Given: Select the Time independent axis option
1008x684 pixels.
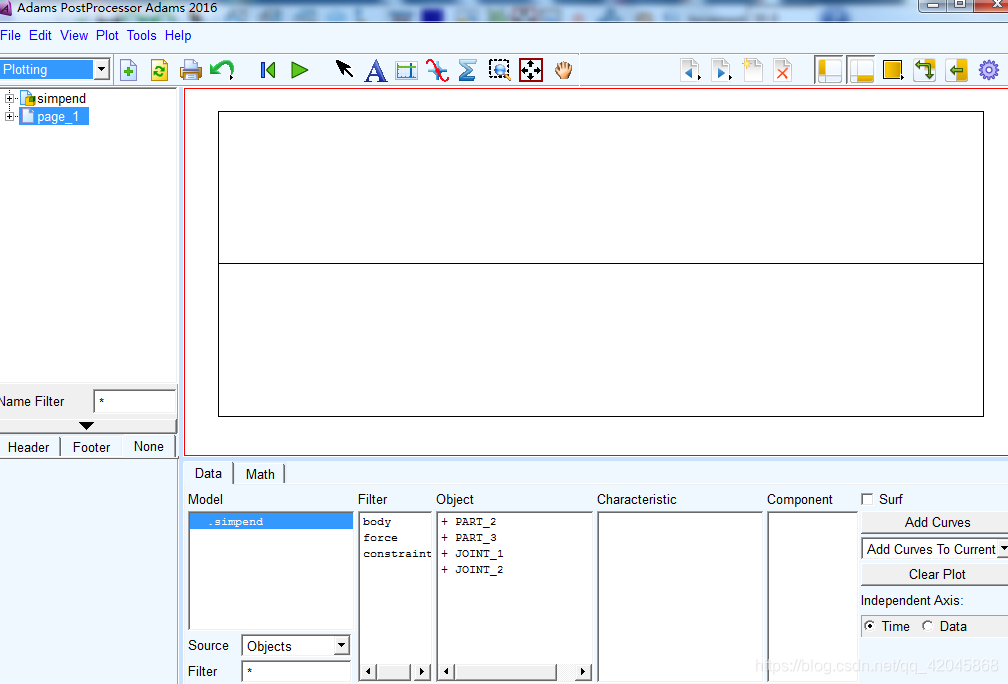Looking at the screenshot, I should [x=869, y=626].
